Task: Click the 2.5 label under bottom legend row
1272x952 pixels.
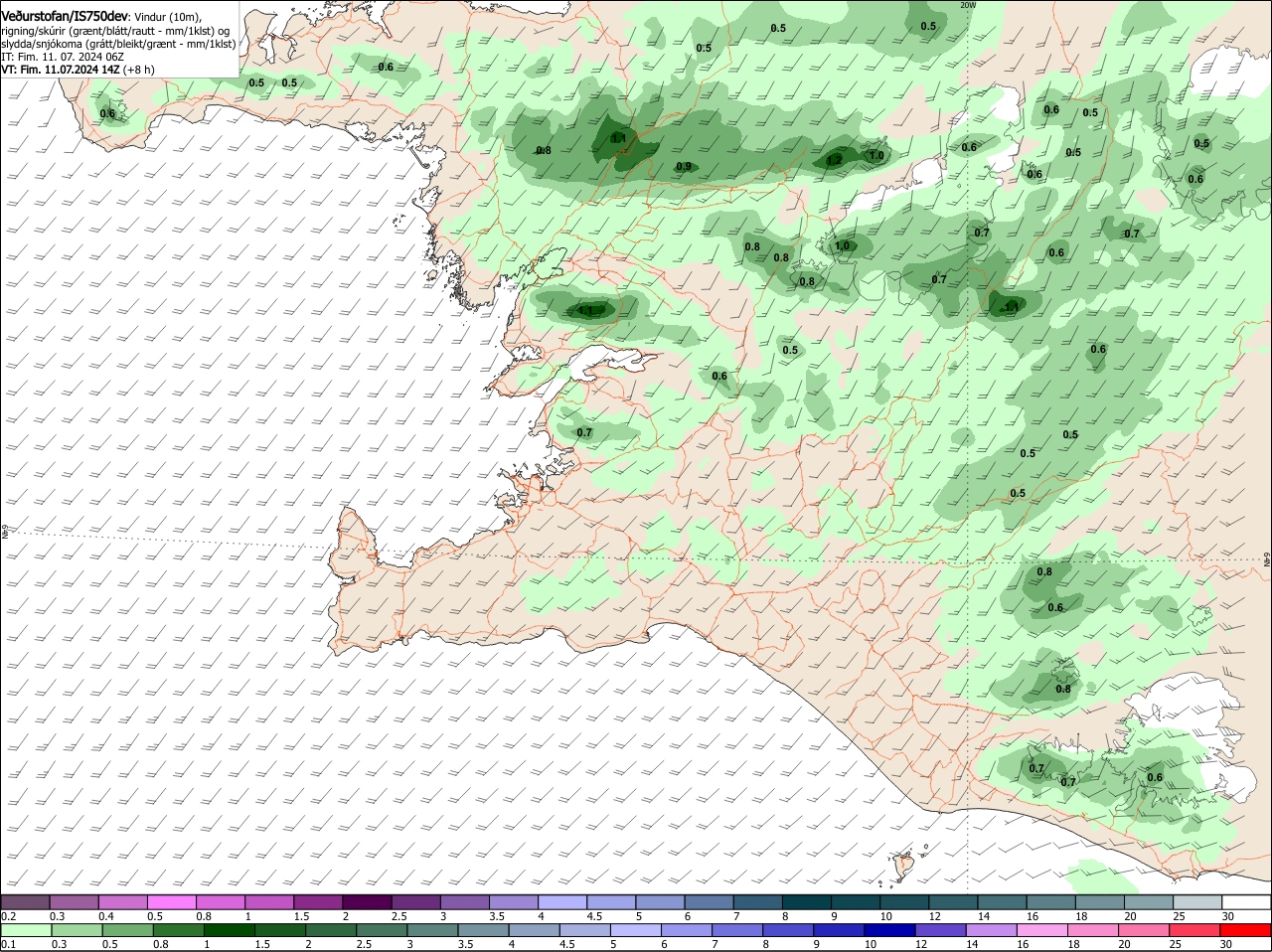Action: coord(364,943)
